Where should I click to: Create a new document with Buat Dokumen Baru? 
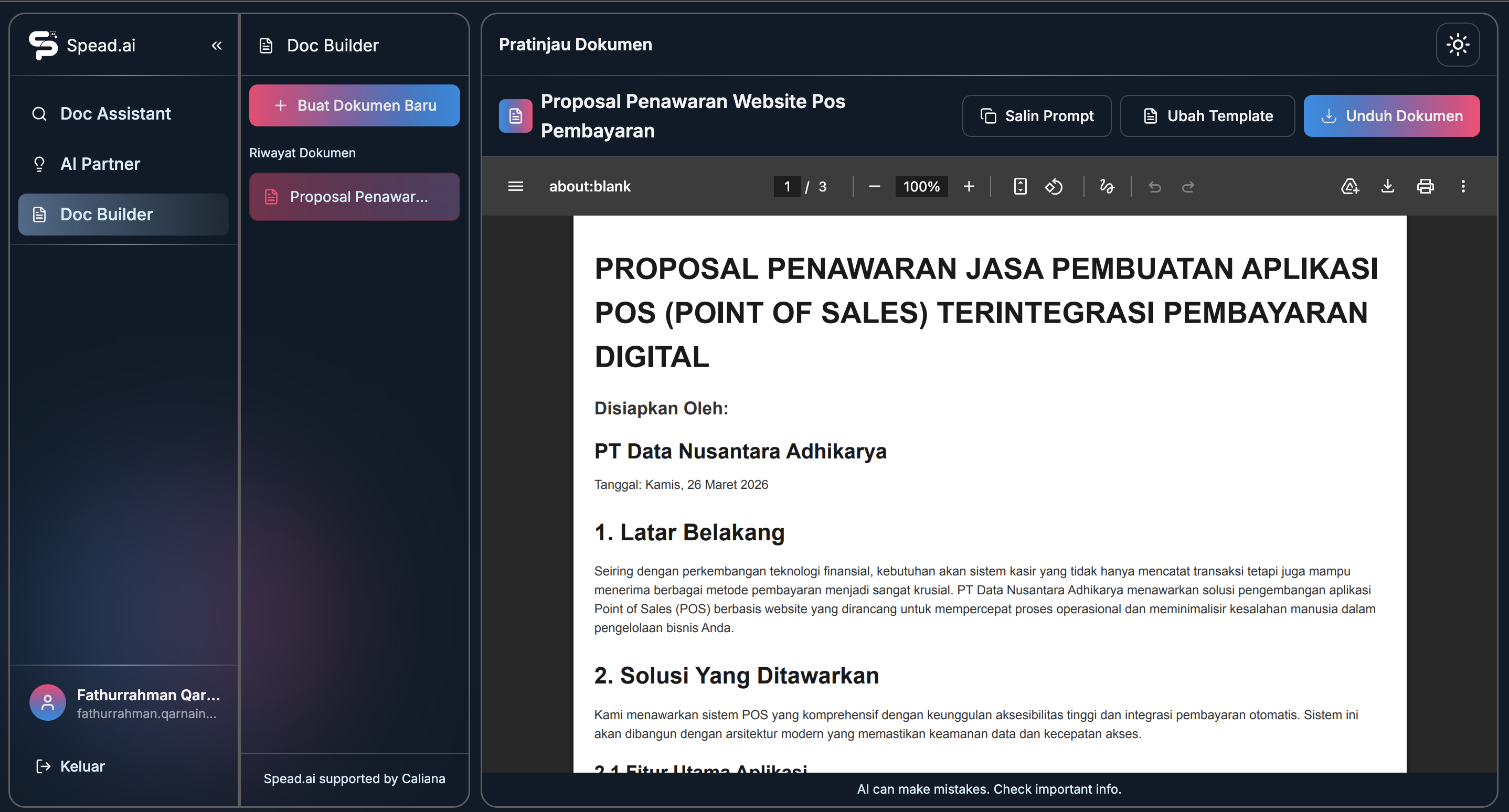point(354,105)
